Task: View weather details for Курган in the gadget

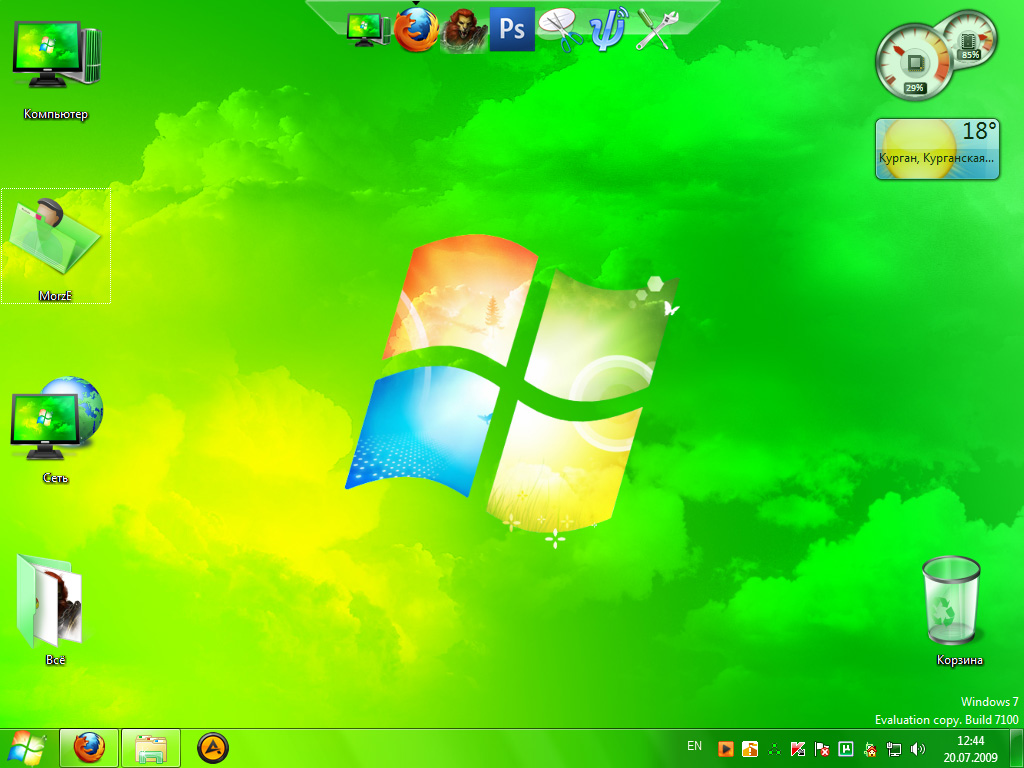Action: [936, 148]
